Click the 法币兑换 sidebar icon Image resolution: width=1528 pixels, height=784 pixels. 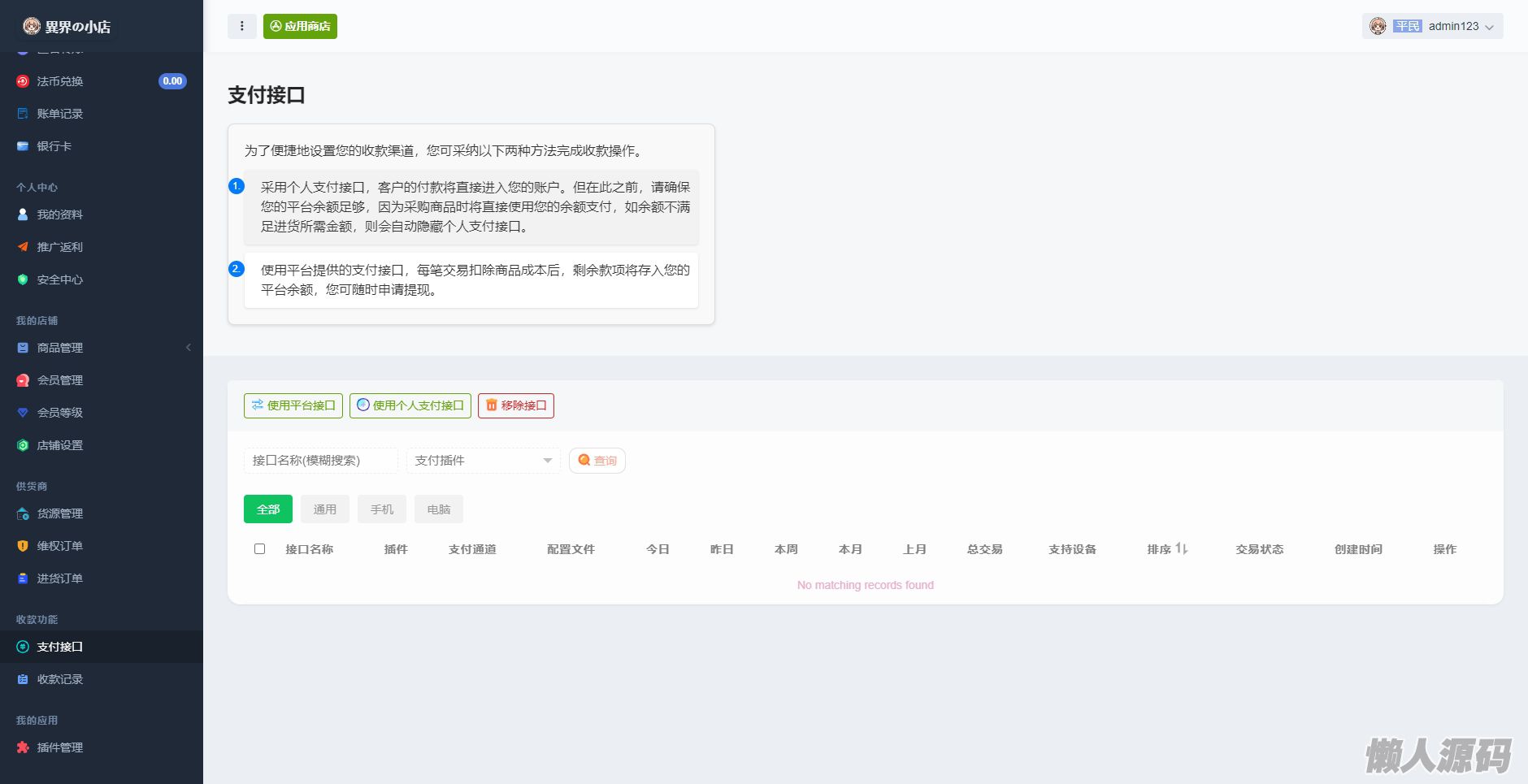23,81
